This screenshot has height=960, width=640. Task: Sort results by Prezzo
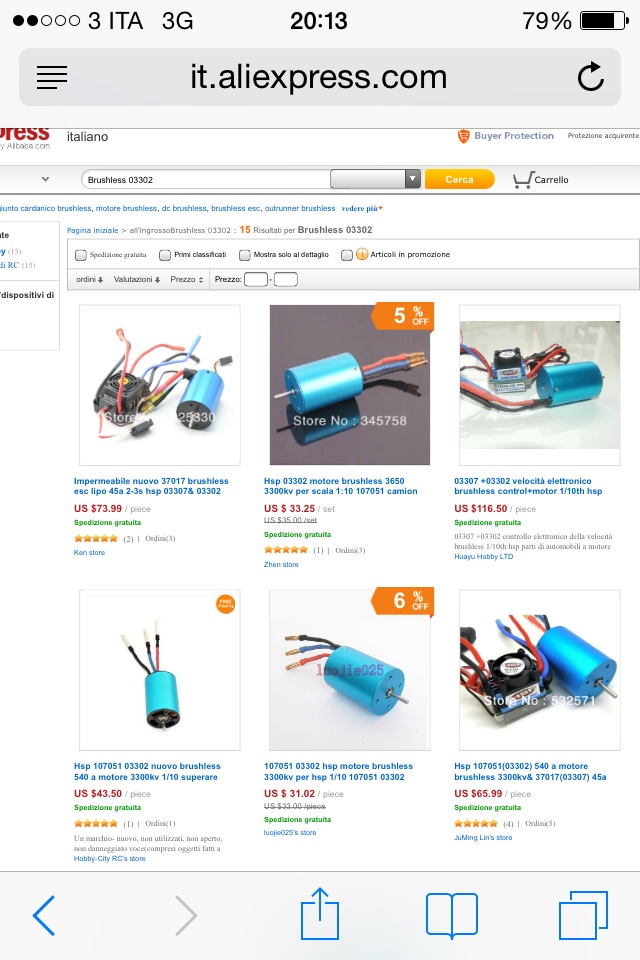187,279
